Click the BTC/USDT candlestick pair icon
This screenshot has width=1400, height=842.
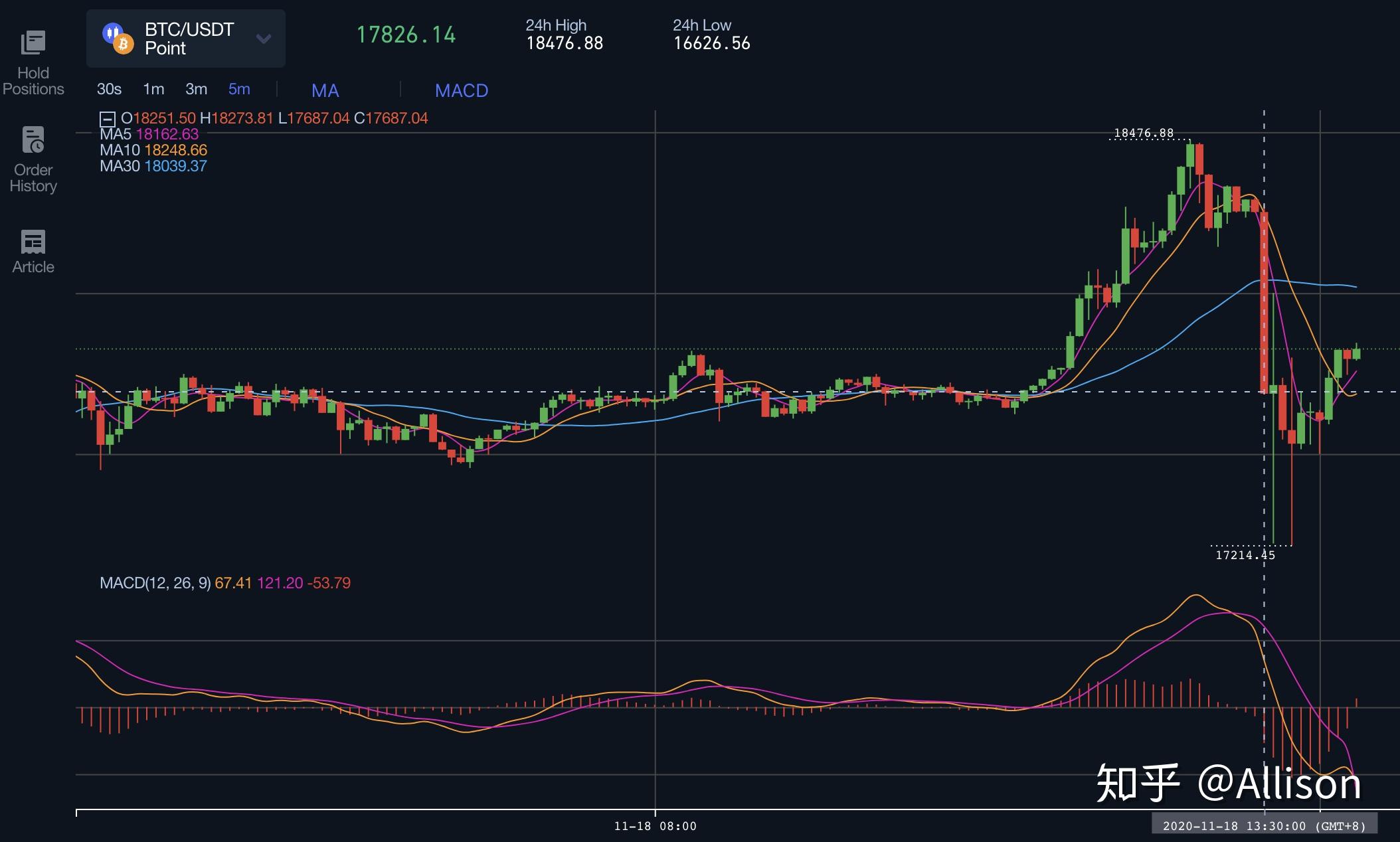[x=112, y=31]
